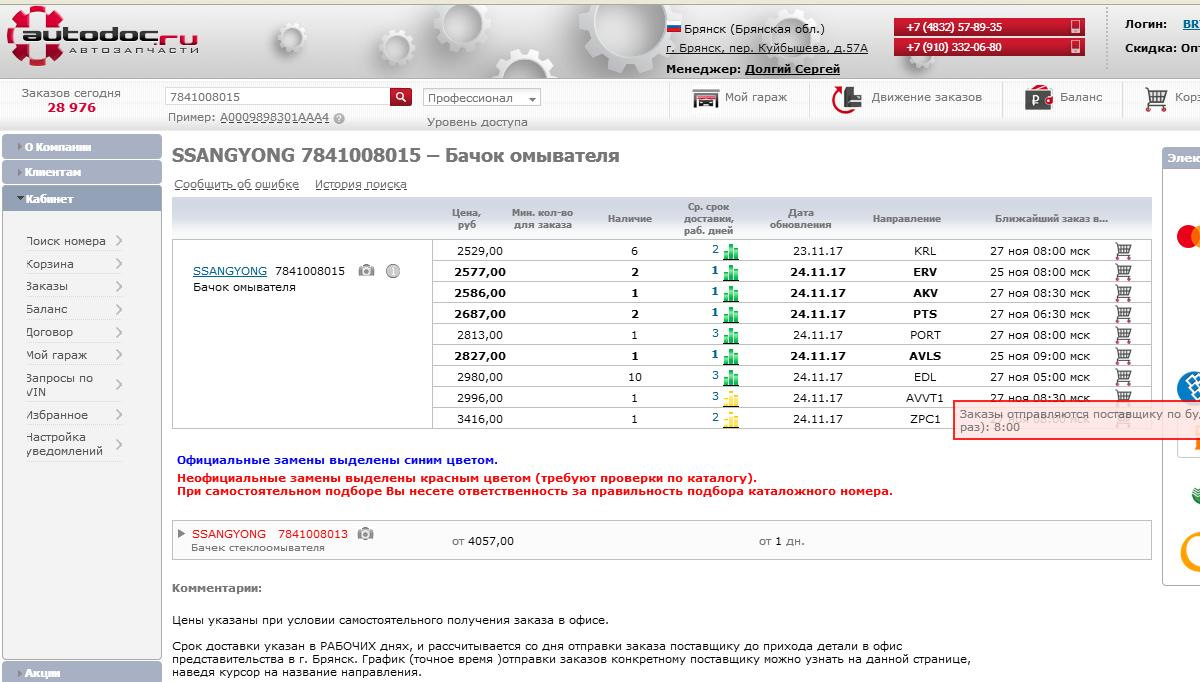
Task: Click phone number +7 (910) 332-06-80
Action: tap(954, 47)
